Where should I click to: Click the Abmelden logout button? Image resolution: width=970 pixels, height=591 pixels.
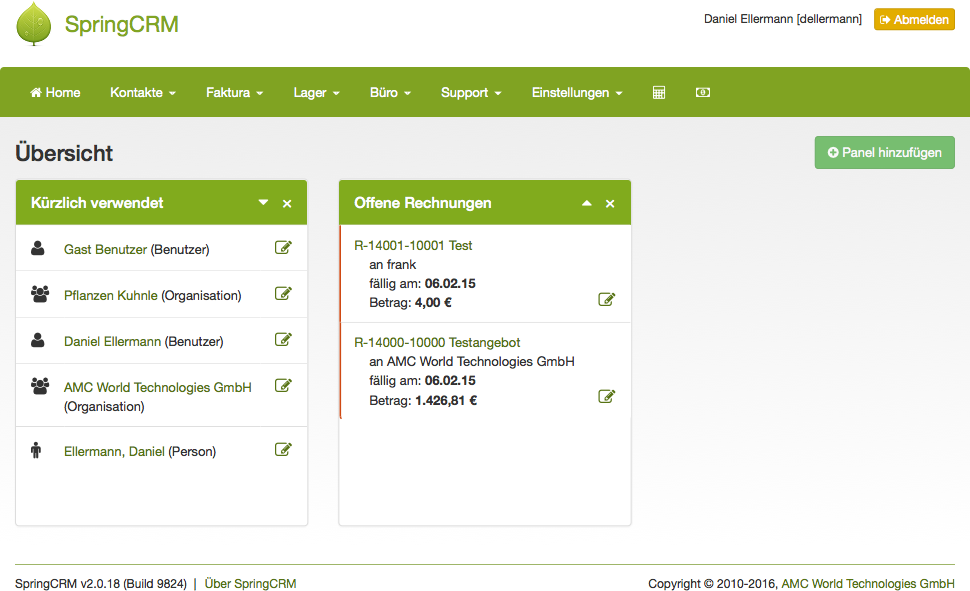(914, 19)
